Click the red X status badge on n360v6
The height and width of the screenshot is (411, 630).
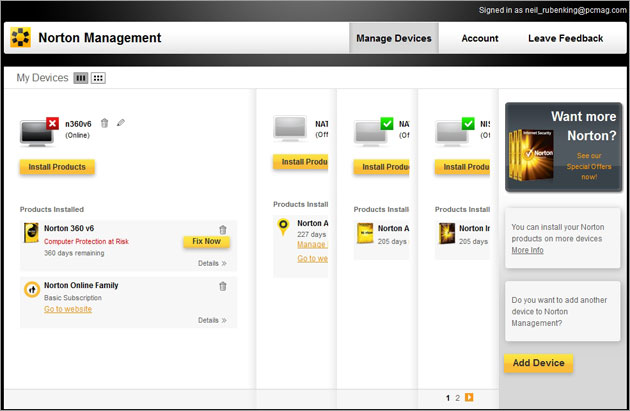52,123
